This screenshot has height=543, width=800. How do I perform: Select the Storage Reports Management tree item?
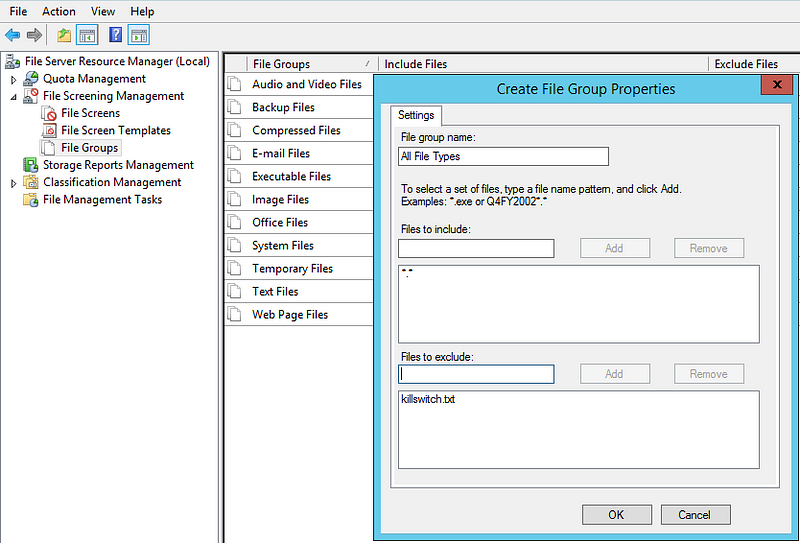[118, 165]
